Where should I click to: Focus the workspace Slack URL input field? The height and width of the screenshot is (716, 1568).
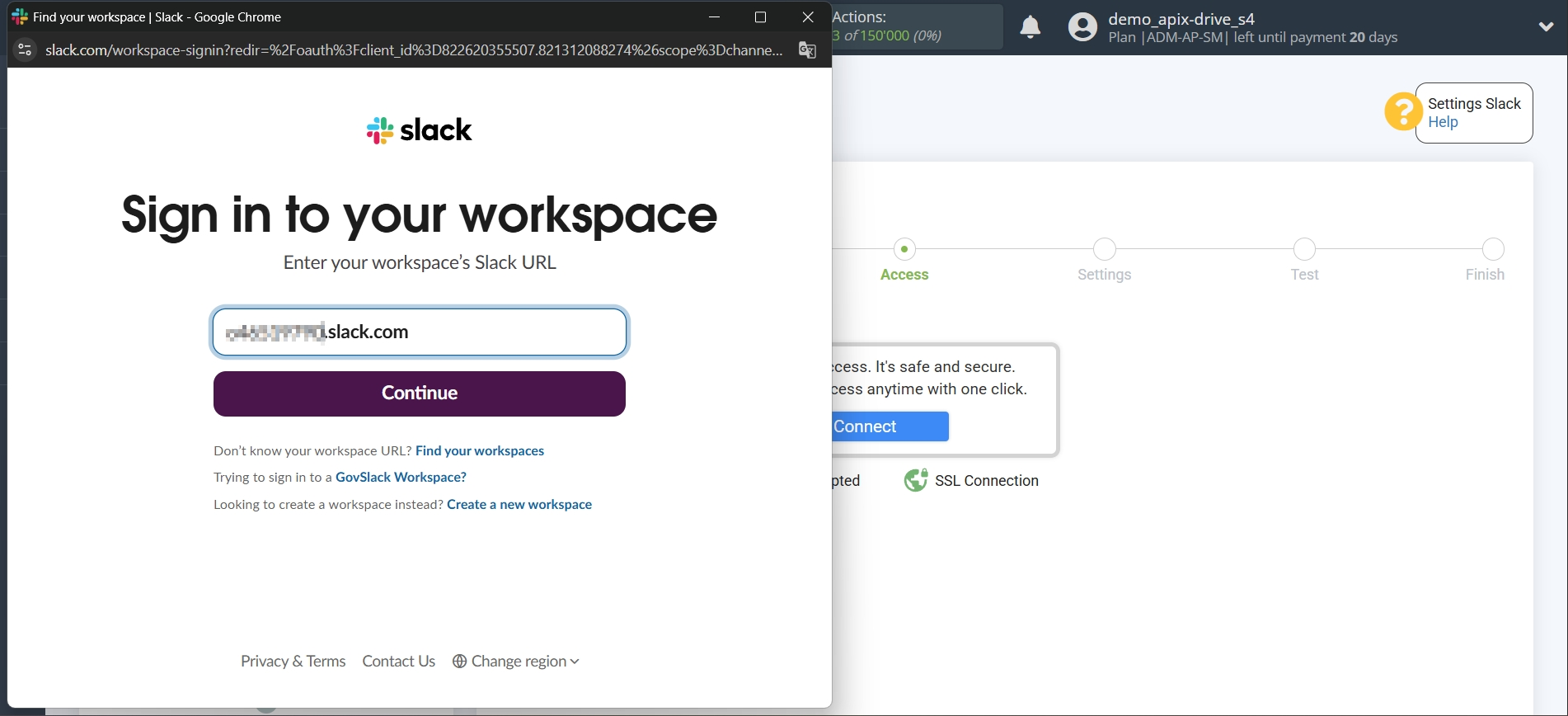pos(420,332)
